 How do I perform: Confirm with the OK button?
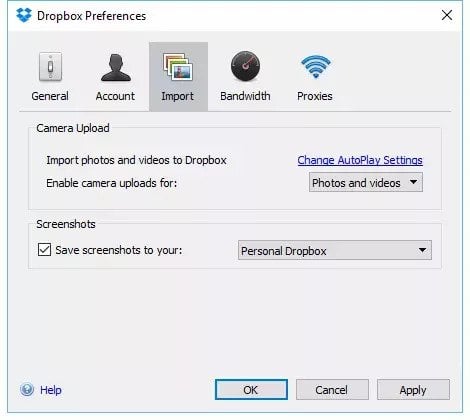251,389
